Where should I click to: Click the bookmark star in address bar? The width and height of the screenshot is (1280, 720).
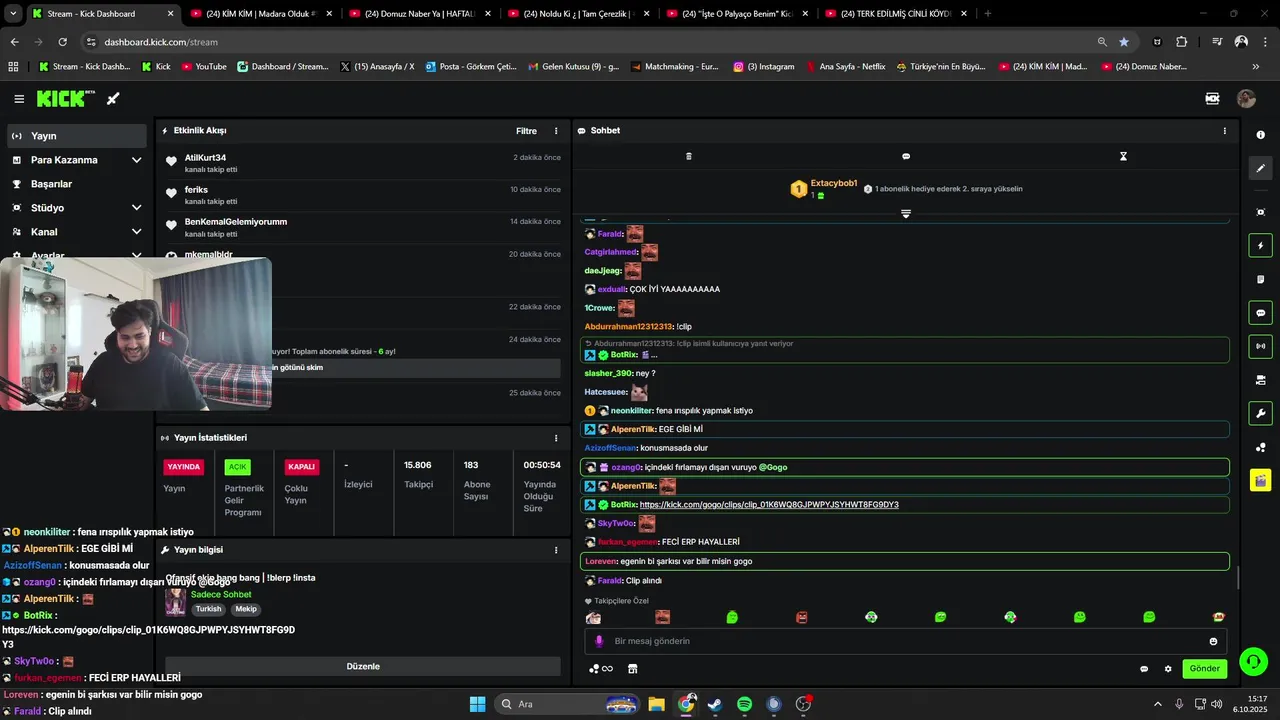tap(1124, 42)
